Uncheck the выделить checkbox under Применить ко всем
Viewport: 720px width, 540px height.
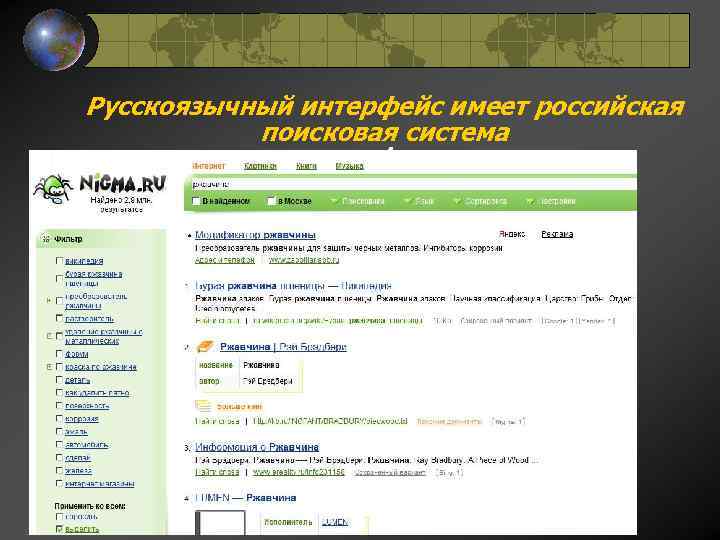59,529
